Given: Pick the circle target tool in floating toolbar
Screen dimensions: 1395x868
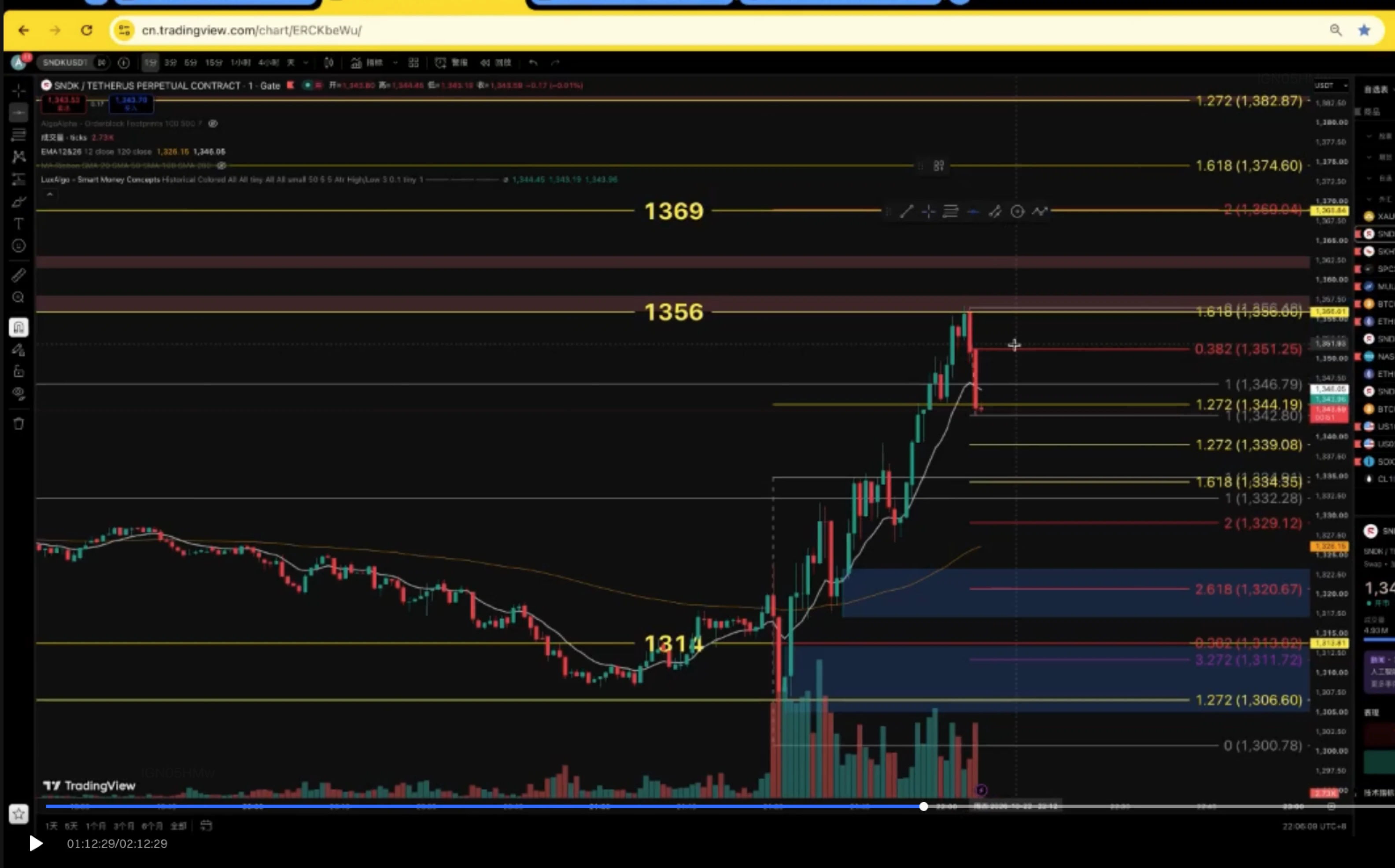Looking at the screenshot, I should click(1017, 211).
